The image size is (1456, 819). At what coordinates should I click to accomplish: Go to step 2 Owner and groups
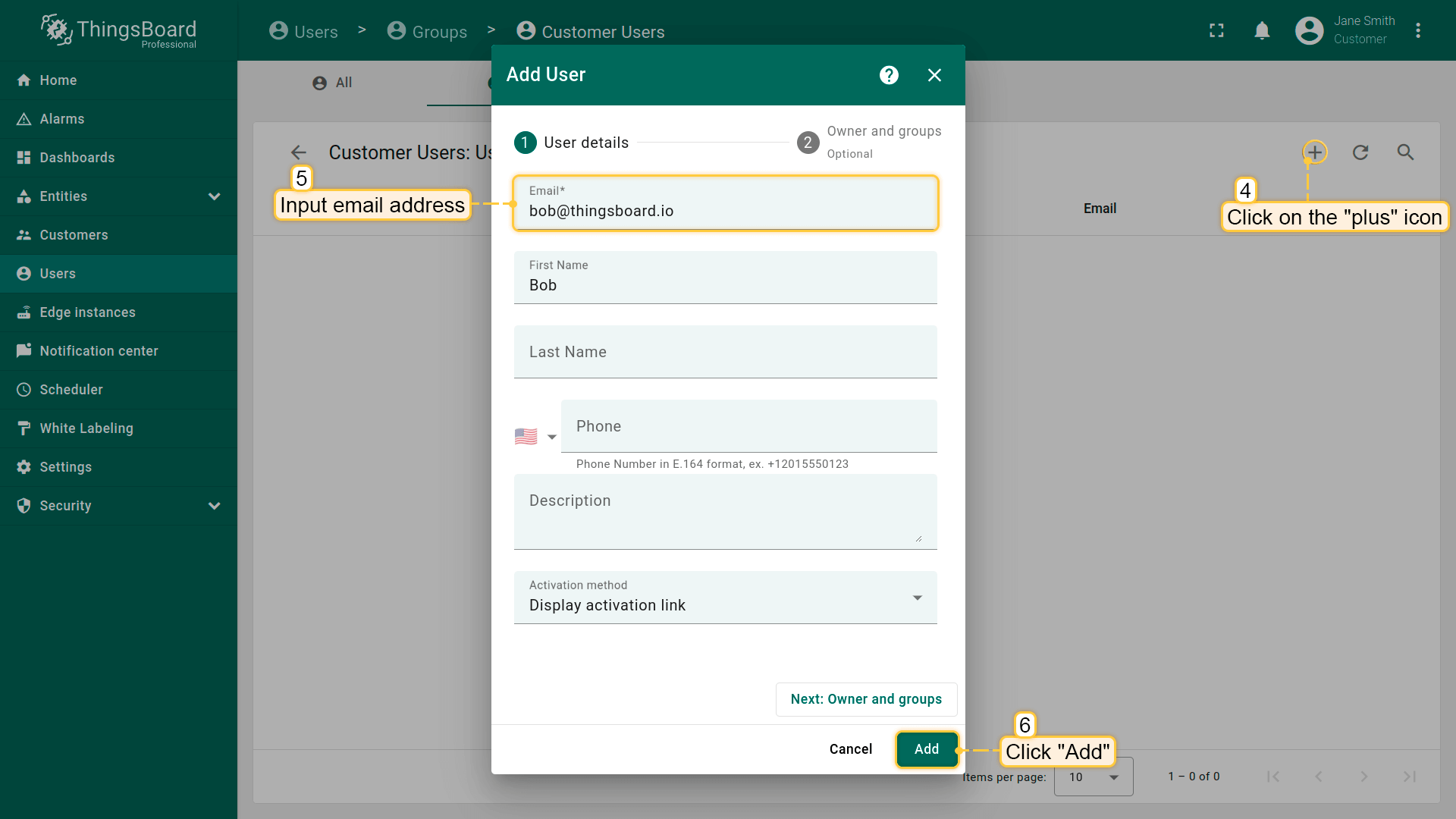click(x=808, y=143)
